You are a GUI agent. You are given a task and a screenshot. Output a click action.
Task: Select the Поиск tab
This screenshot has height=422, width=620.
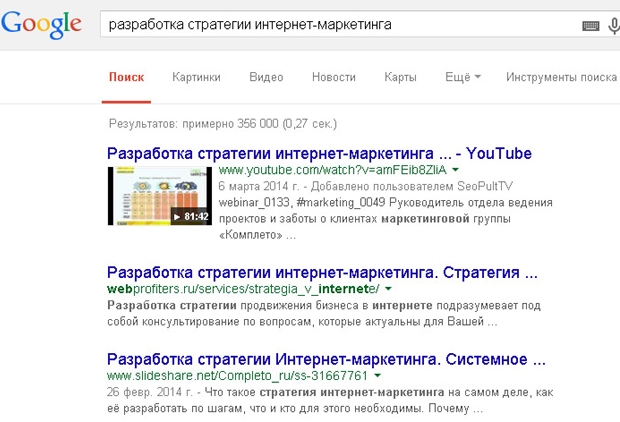pyautogui.click(x=127, y=77)
